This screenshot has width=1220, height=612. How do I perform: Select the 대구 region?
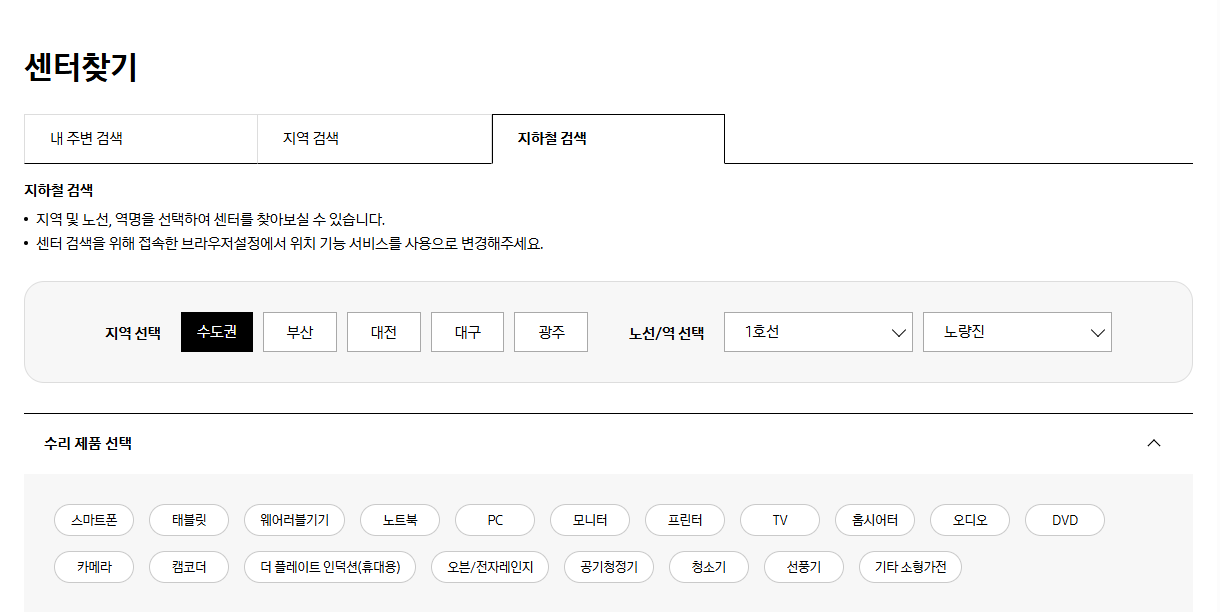(x=466, y=331)
